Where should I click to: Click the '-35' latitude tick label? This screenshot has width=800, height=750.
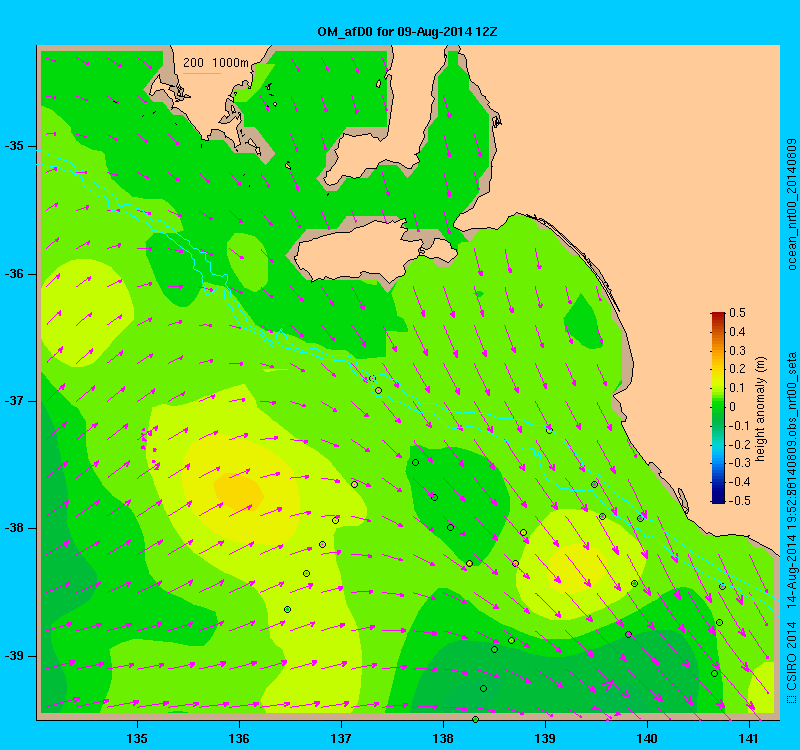15,146
